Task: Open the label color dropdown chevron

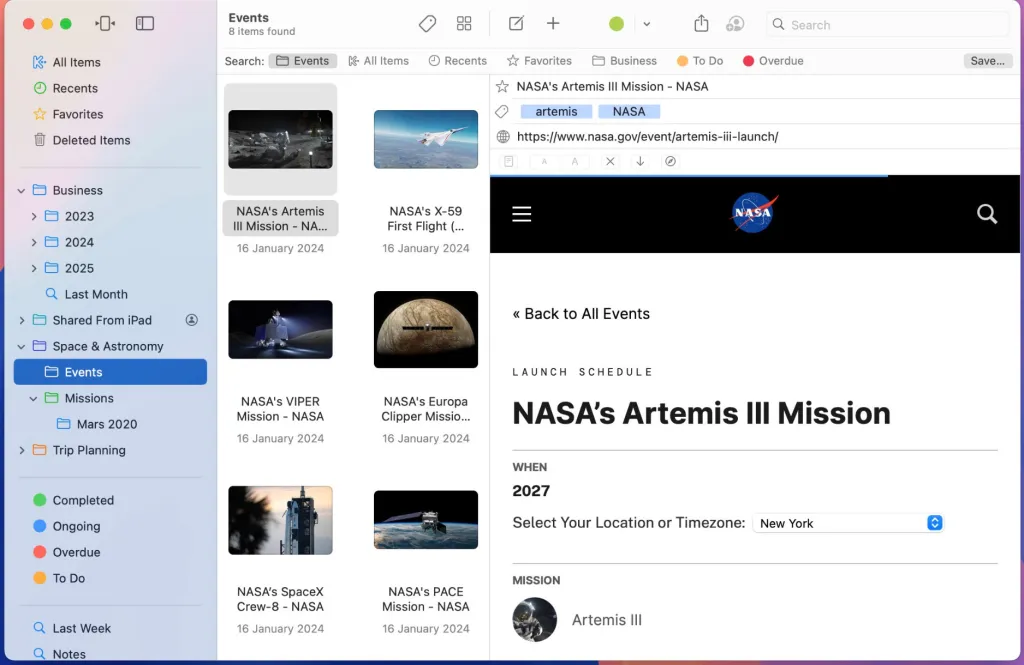Action: (647, 24)
